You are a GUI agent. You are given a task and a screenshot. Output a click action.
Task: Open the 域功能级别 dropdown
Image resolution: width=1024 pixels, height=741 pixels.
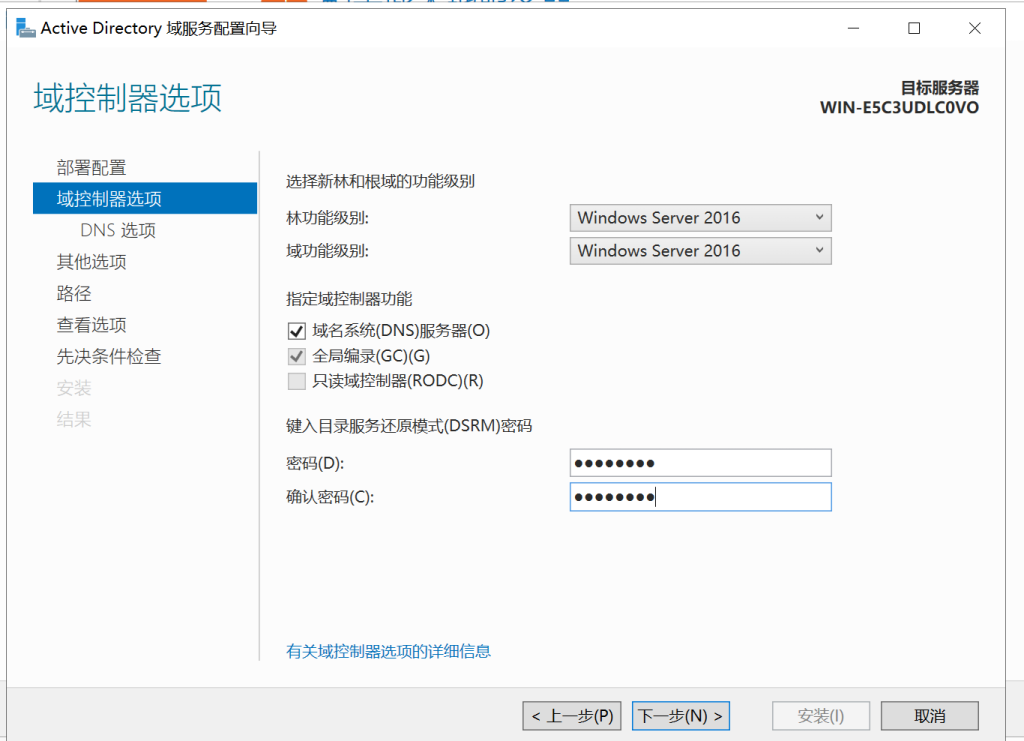[700, 251]
